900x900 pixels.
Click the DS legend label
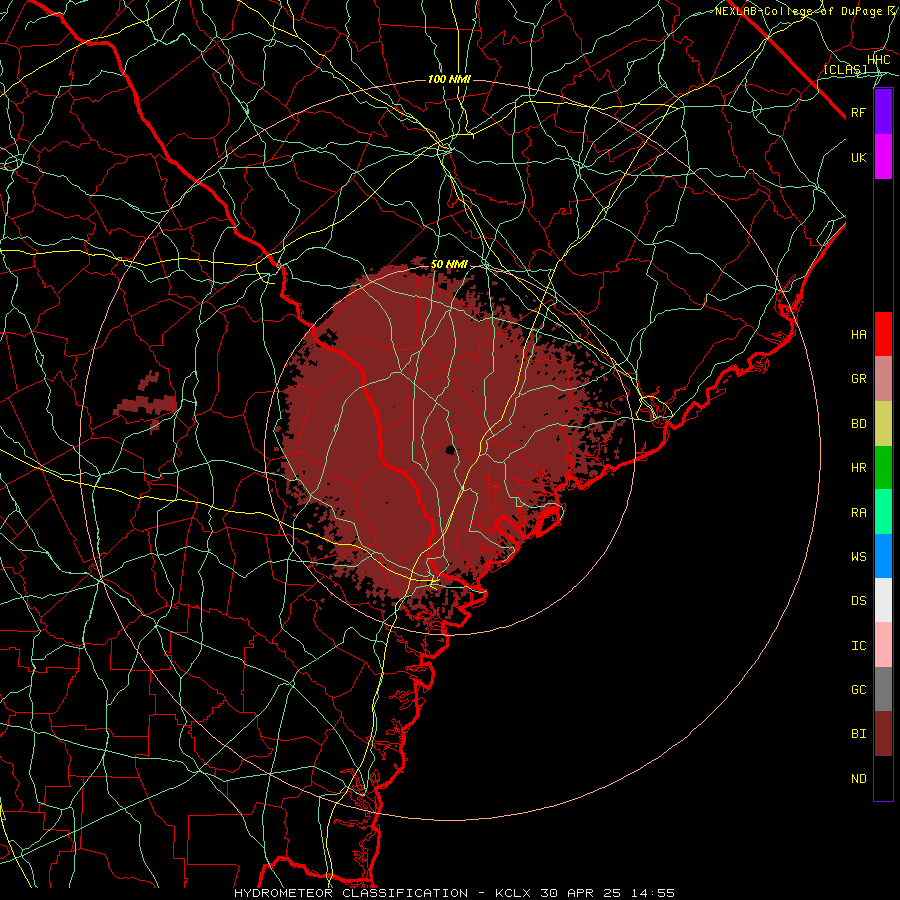coord(859,601)
